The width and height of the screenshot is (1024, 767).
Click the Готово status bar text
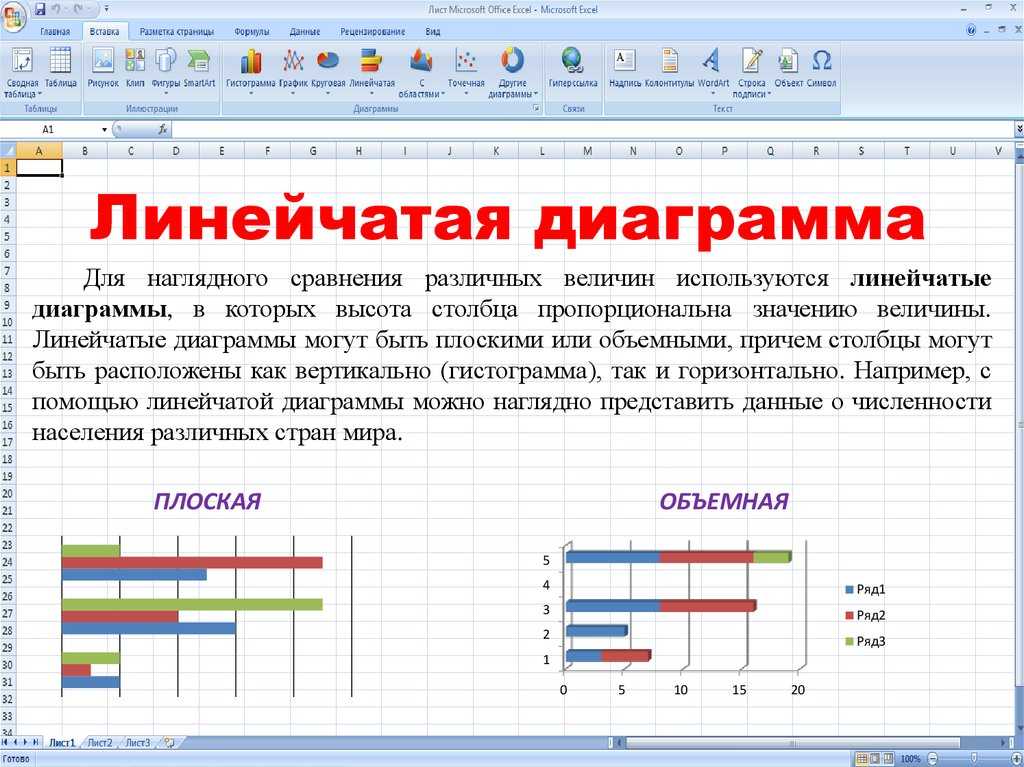pos(16,759)
